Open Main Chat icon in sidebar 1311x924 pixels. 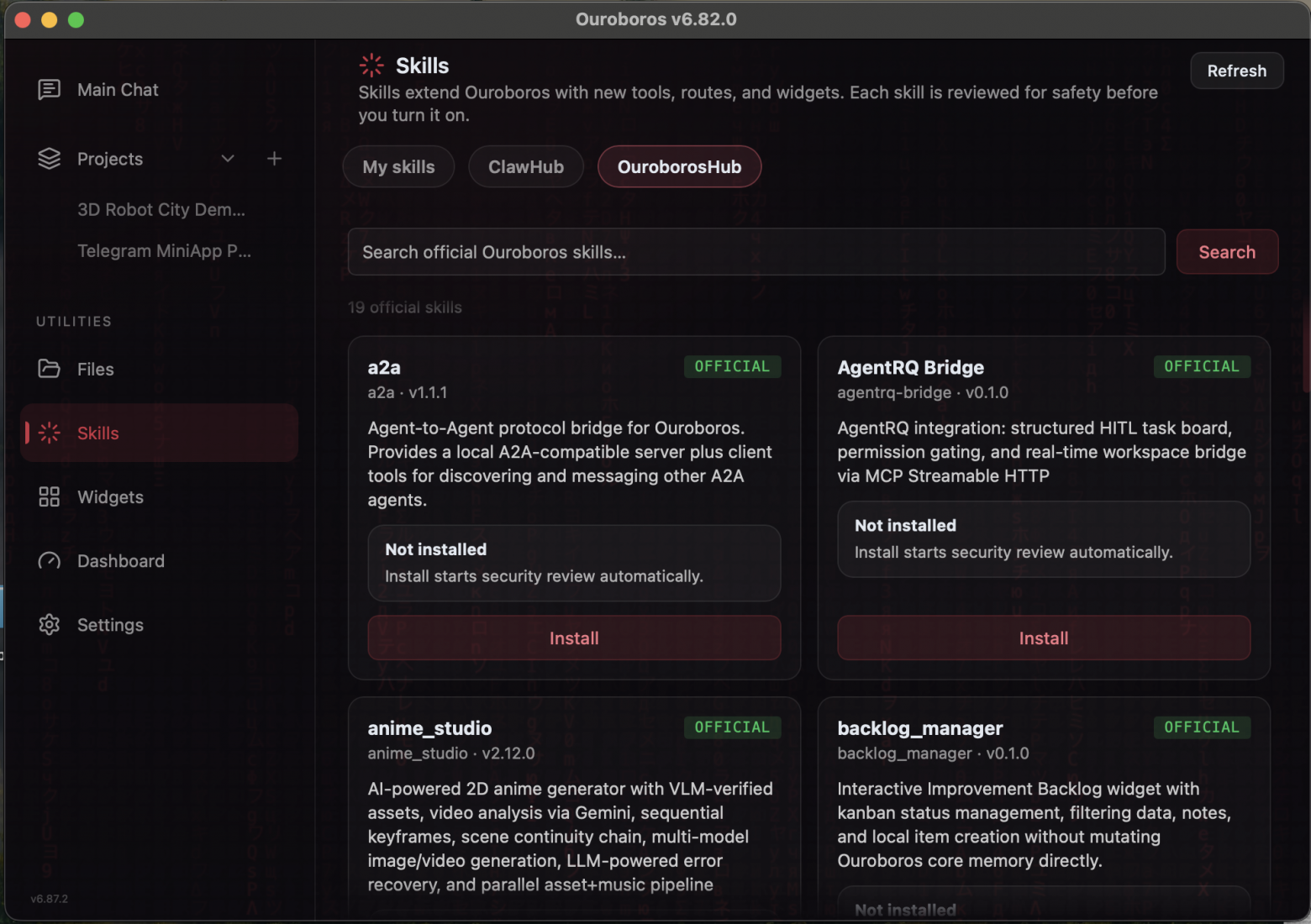[50, 90]
